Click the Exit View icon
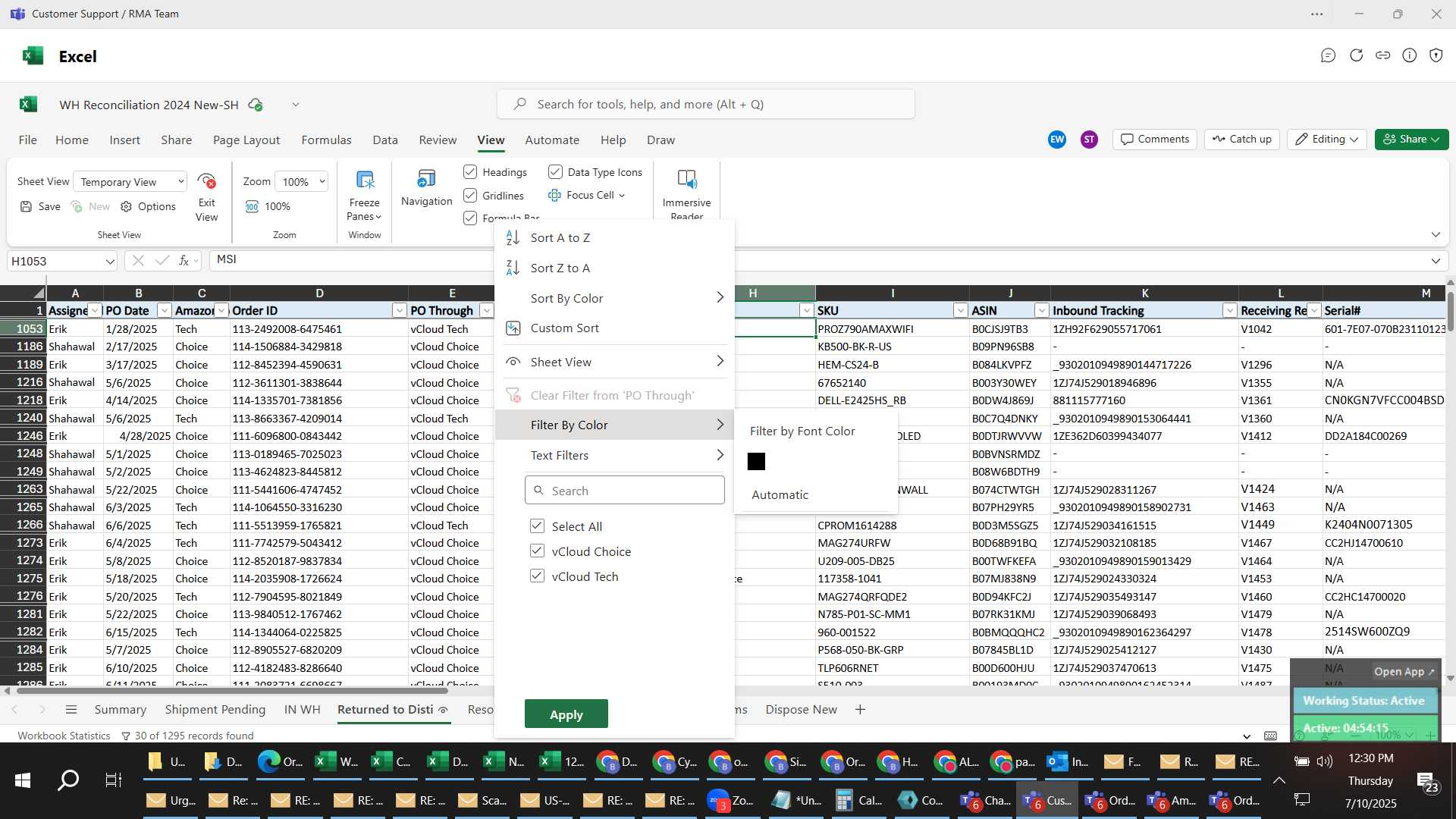The height and width of the screenshot is (819, 1456). 206,181
